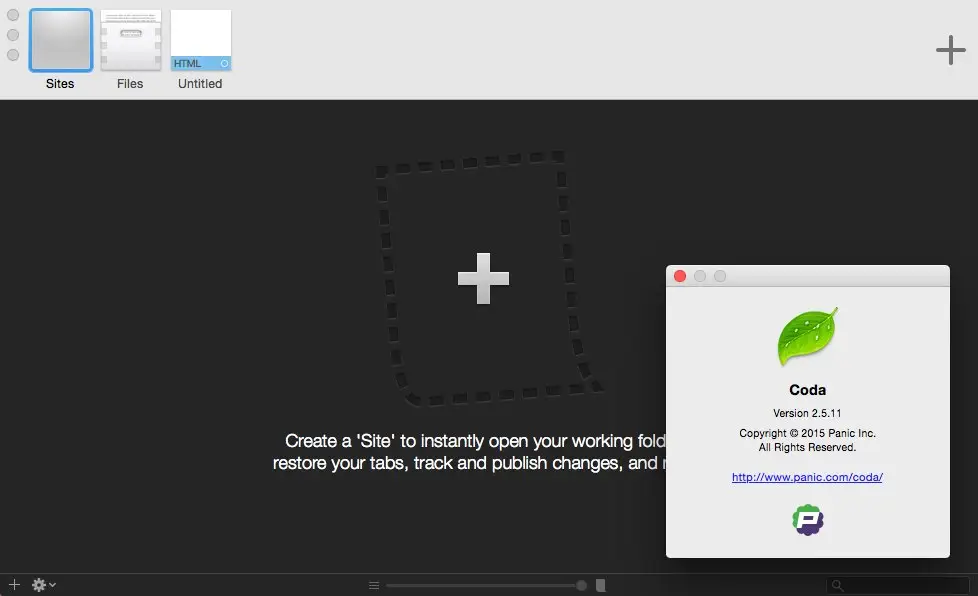The width and height of the screenshot is (978, 596).
Task: Add a new tab with the top-right plus
Action: pyautogui.click(x=951, y=50)
